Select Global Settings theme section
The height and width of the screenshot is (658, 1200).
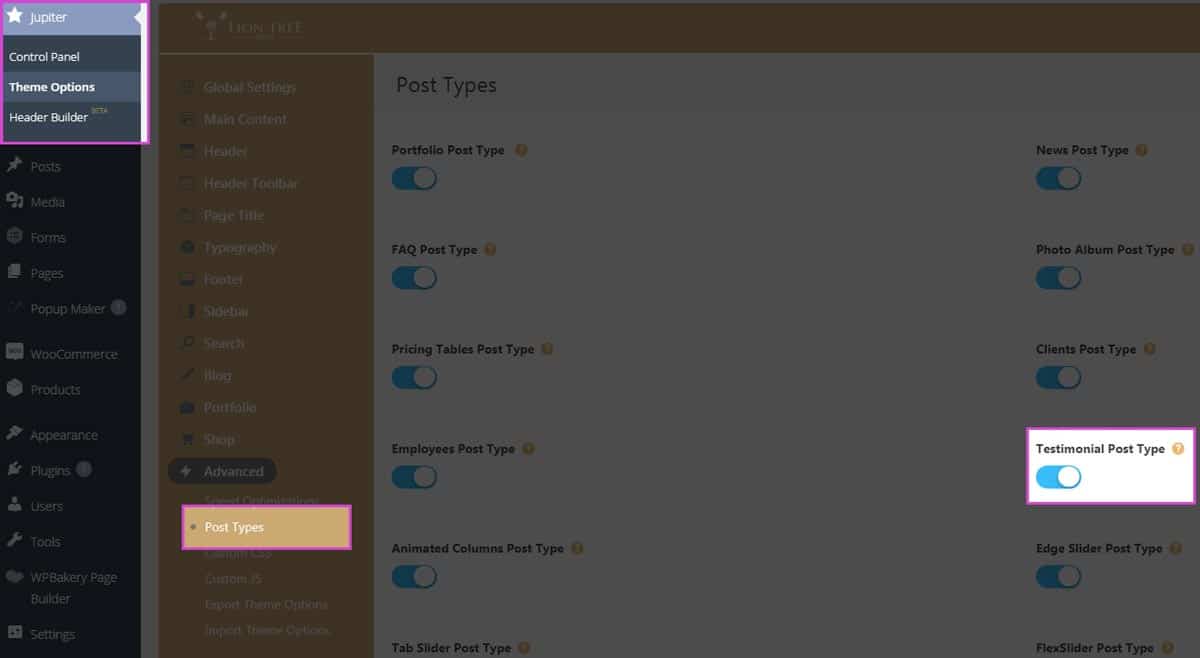(x=249, y=87)
